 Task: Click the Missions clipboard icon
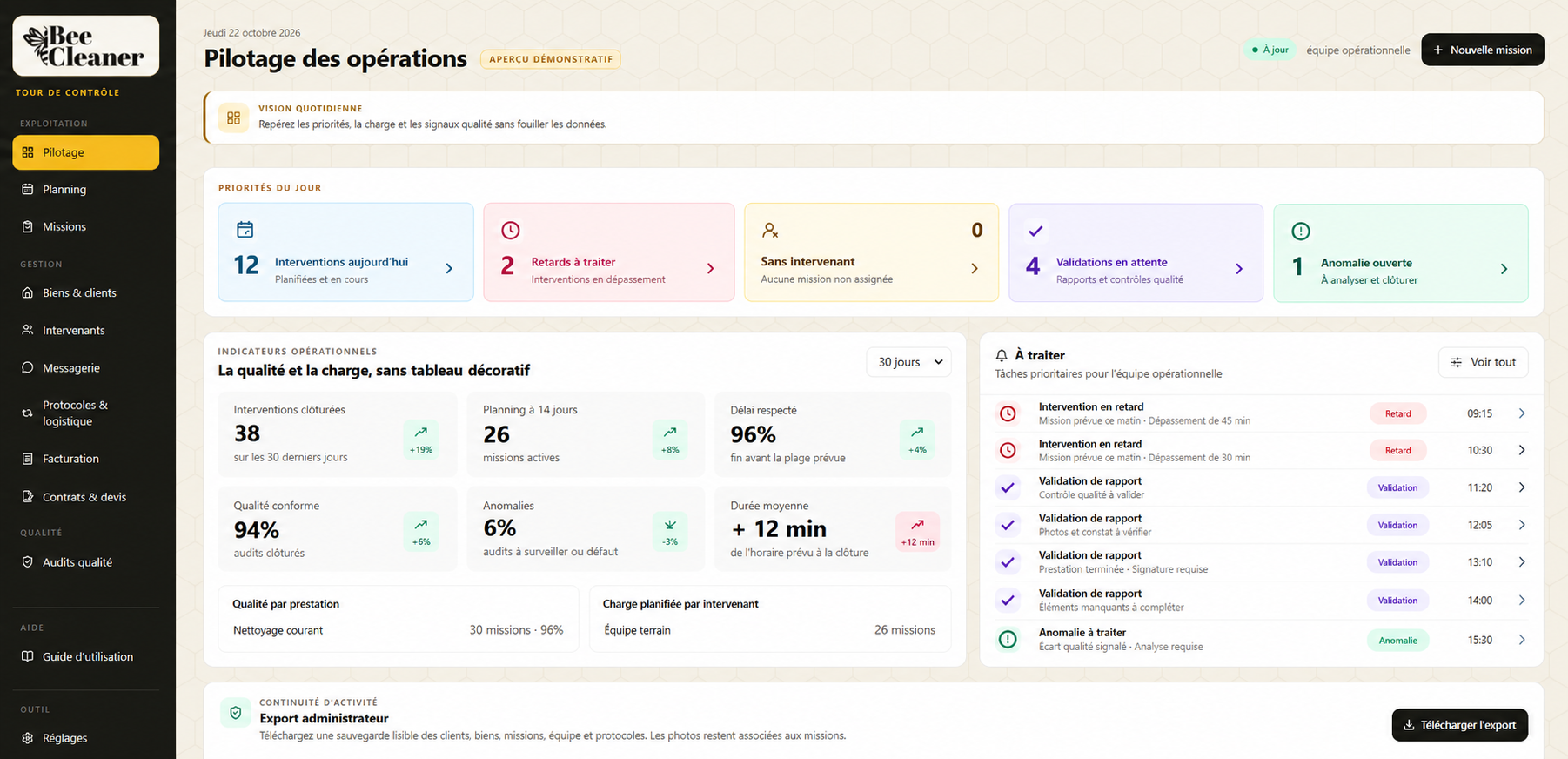(x=28, y=226)
